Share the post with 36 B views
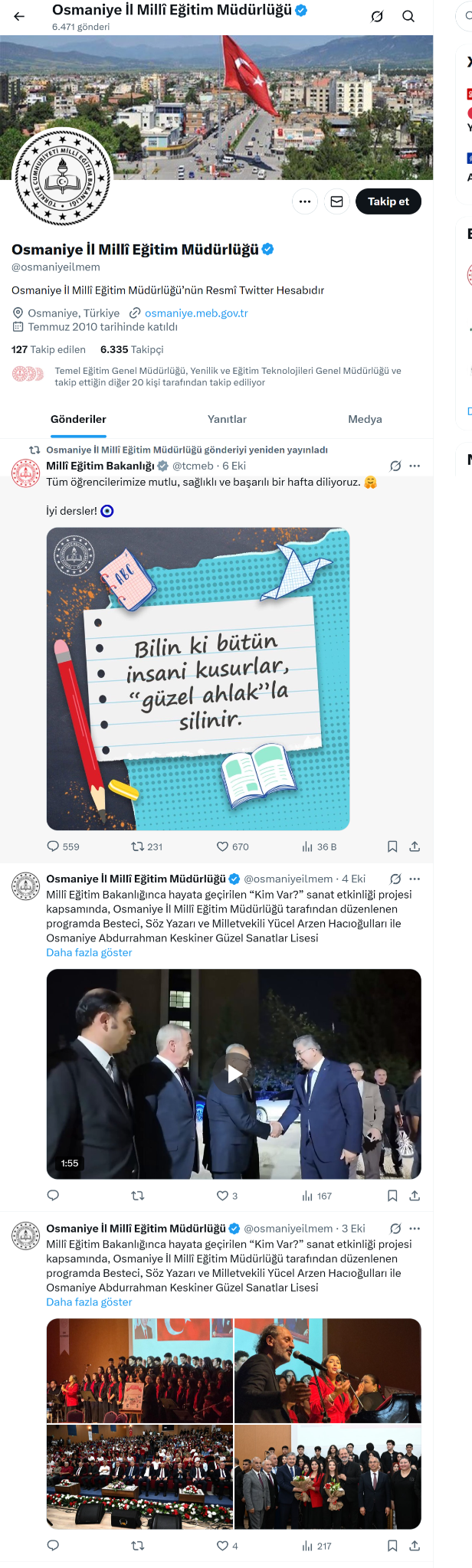Screen dimensions: 472x1568 (415, 846)
